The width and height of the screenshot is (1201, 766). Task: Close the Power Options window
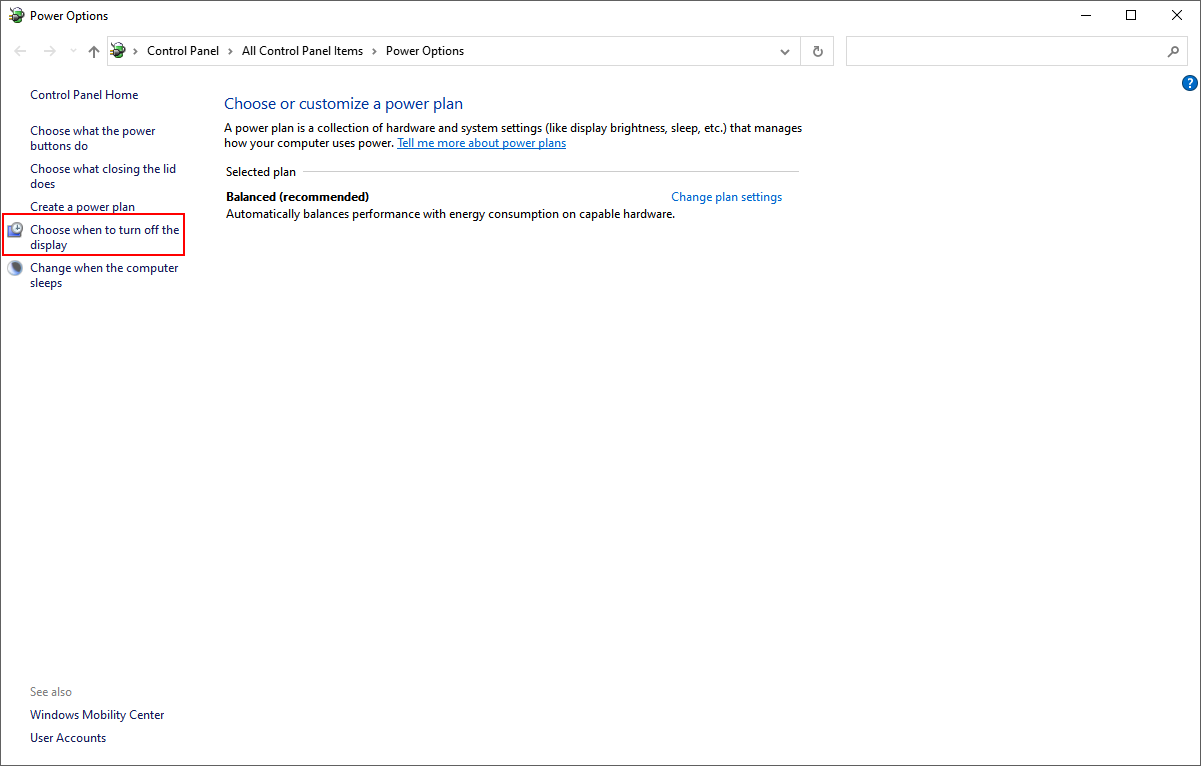coord(1177,15)
